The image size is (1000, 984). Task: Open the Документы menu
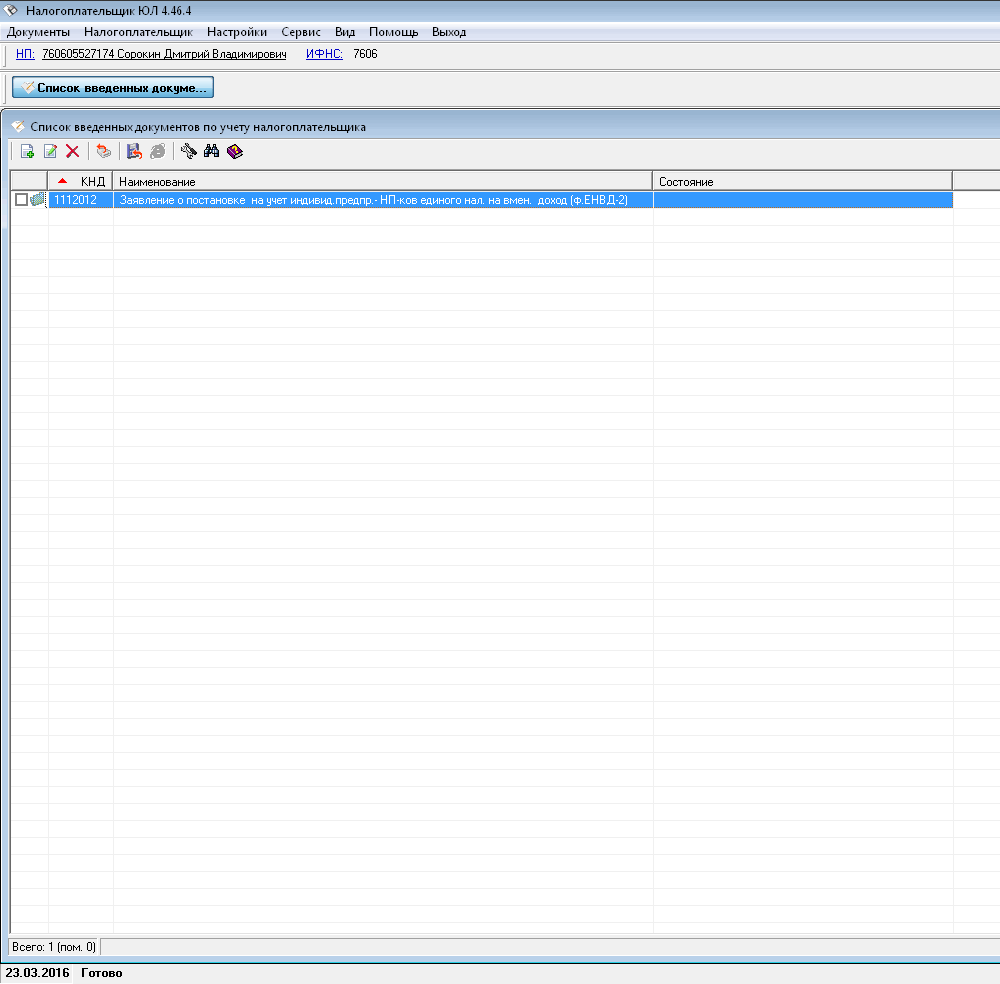pyautogui.click(x=38, y=32)
